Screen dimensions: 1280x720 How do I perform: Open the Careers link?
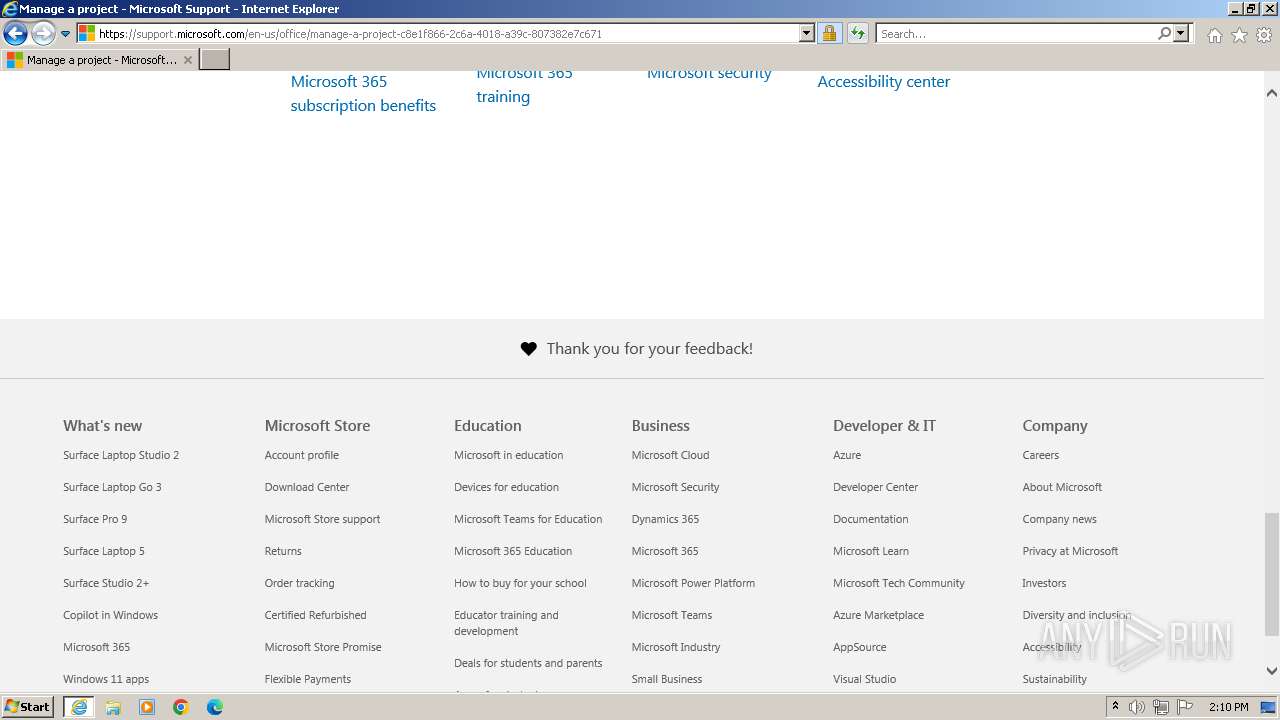pyautogui.click(x=1040, y=455)
